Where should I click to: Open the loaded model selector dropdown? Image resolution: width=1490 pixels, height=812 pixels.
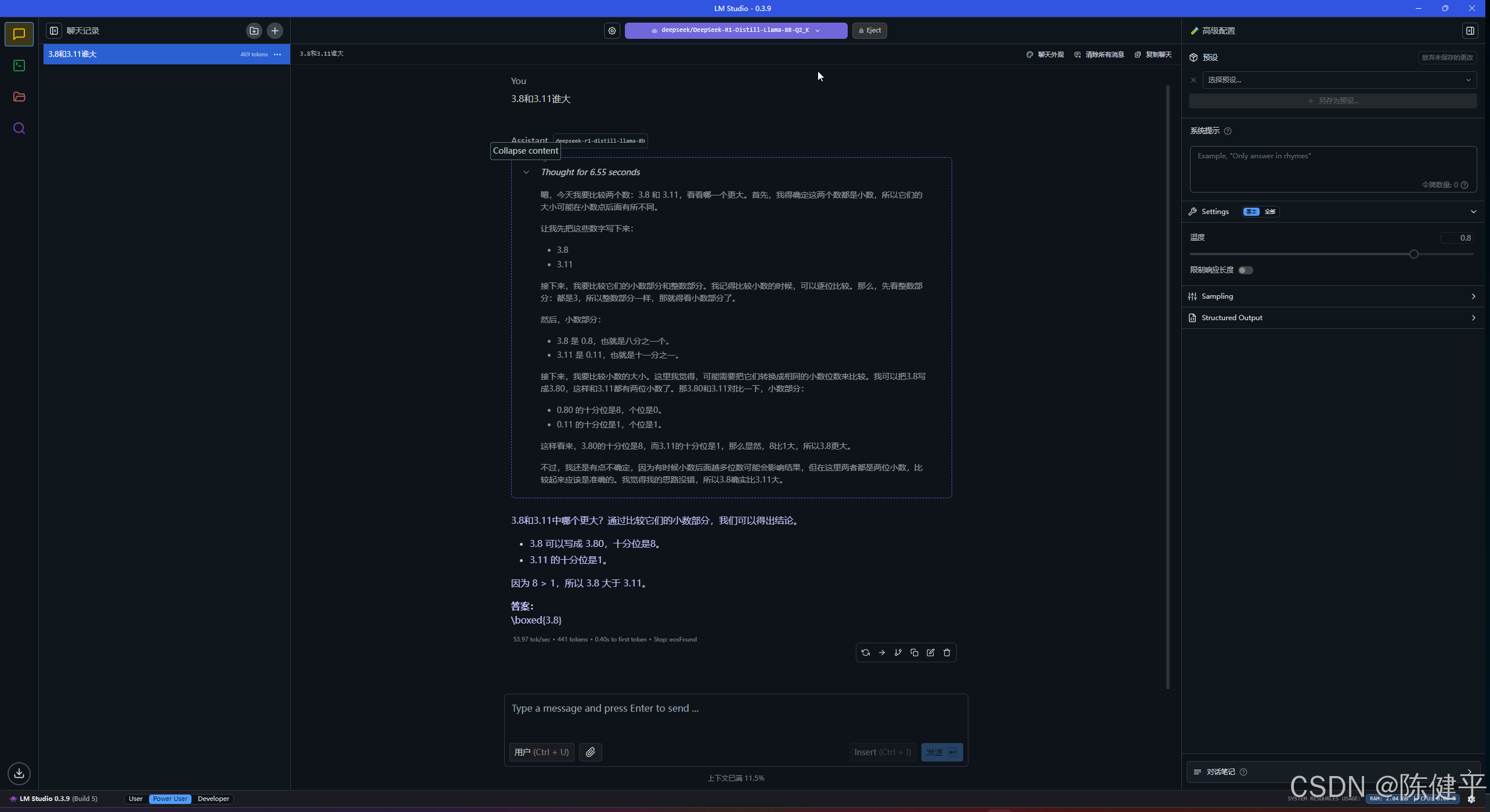(x=735, y=30)
